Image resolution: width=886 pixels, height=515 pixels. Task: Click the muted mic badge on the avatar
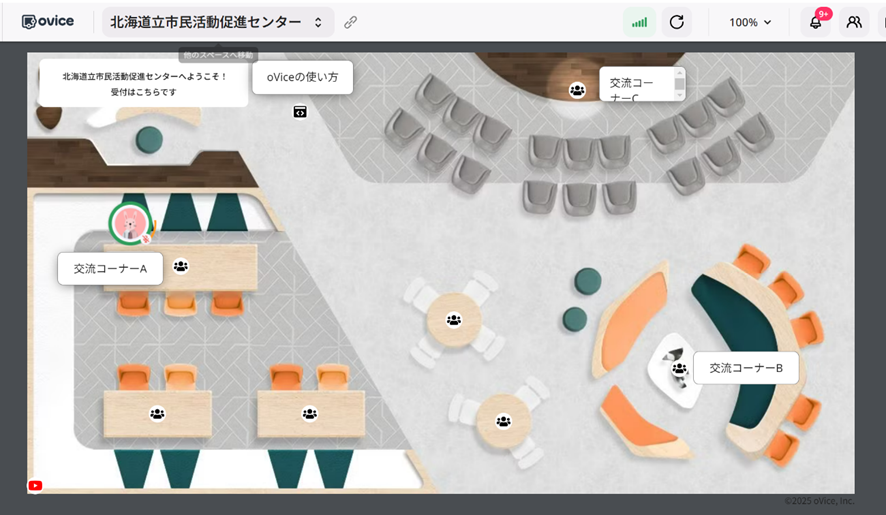[146, 239]
